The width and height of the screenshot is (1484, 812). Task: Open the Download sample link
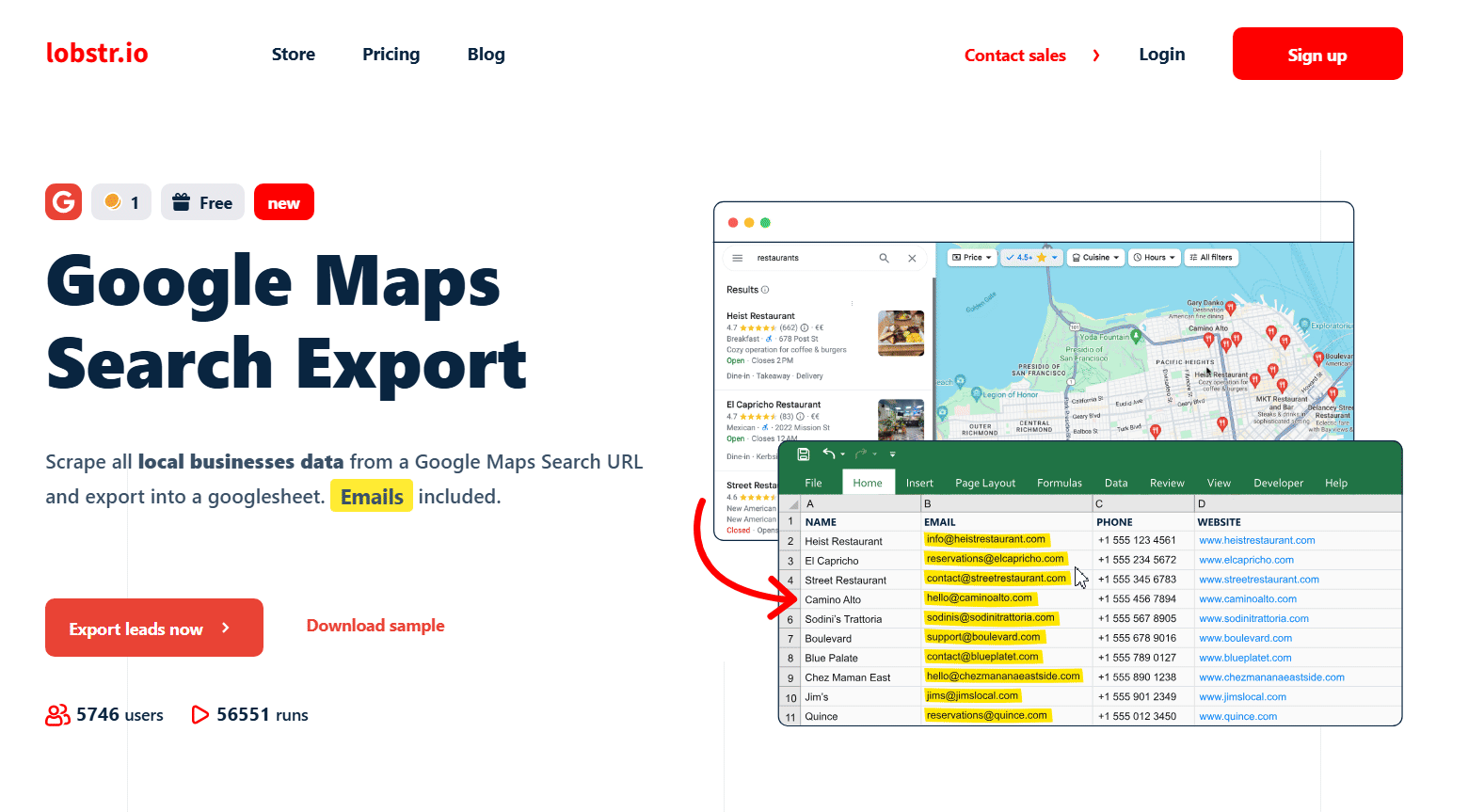coord(375,626)
